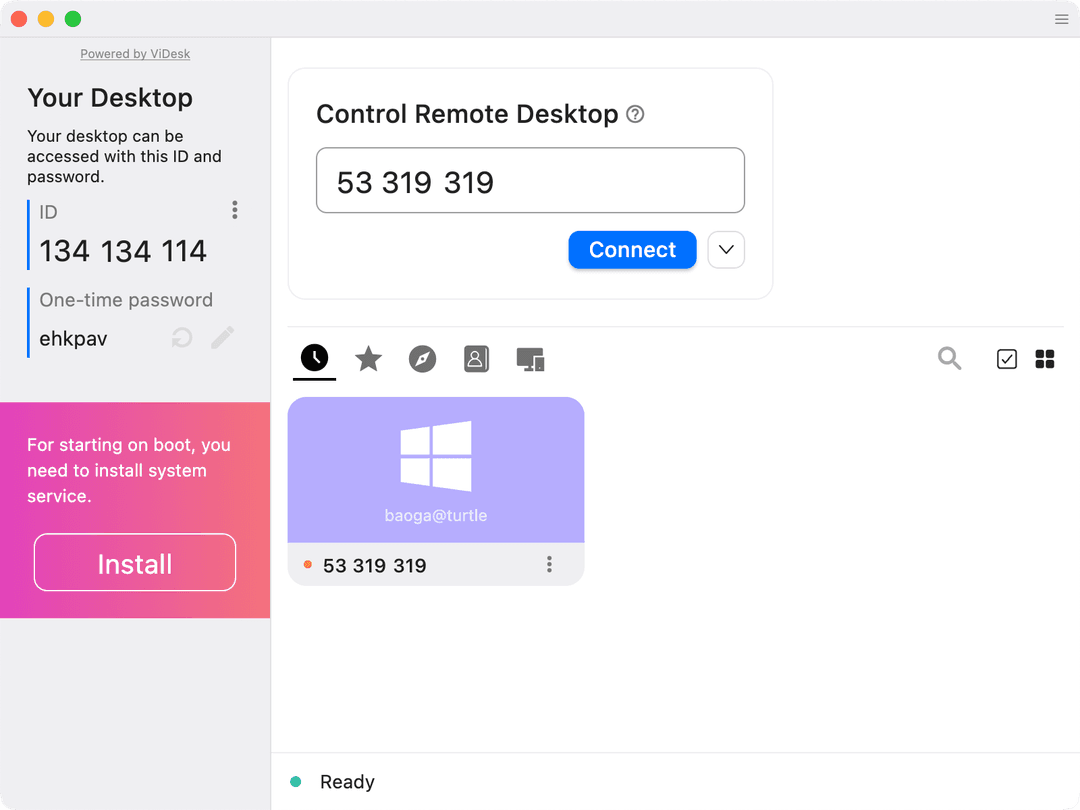
Task: Open the hamburger menu at top right
Action: click(x=1061, y=18)
